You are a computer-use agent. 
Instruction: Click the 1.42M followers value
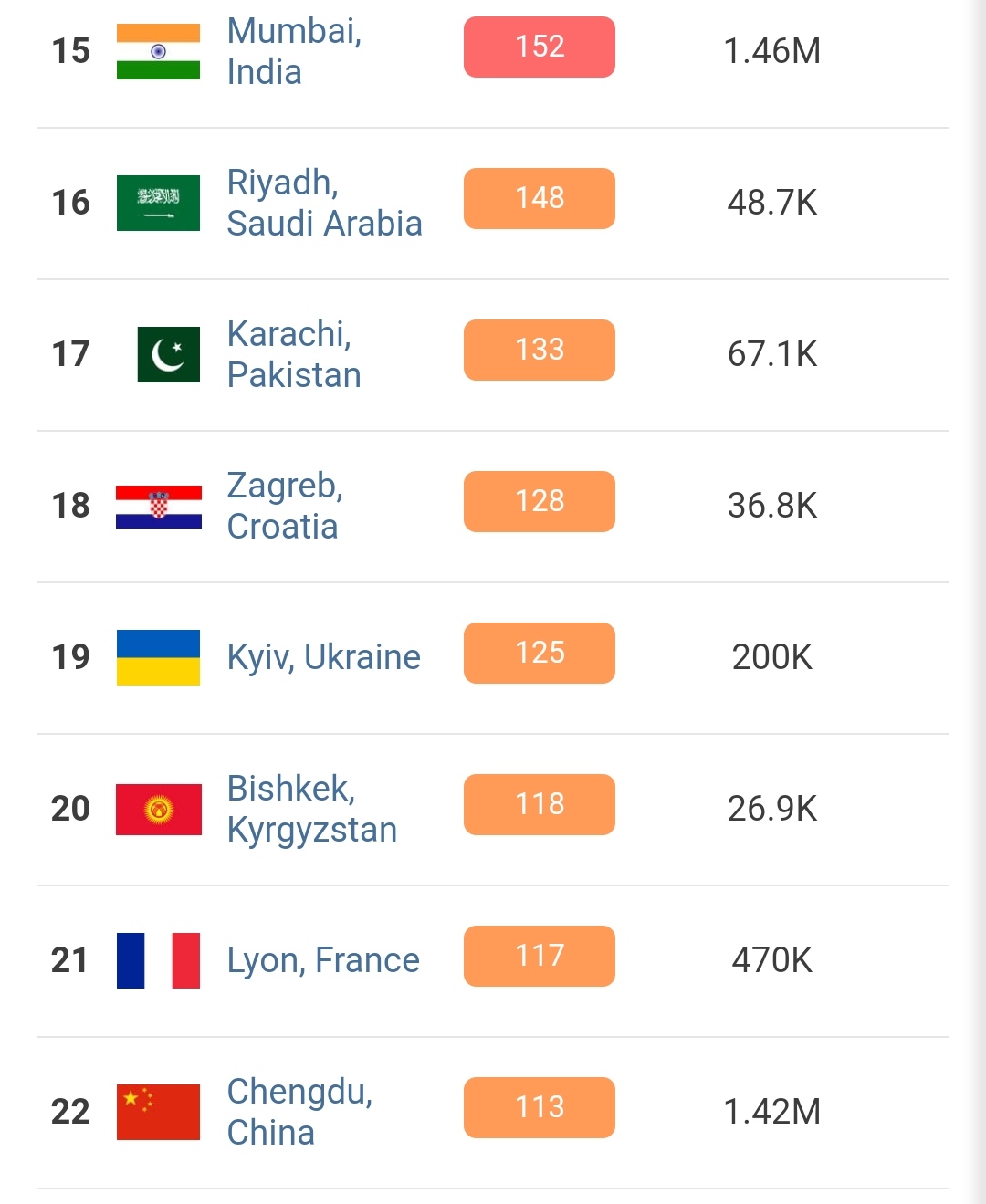coord(771,1112)
